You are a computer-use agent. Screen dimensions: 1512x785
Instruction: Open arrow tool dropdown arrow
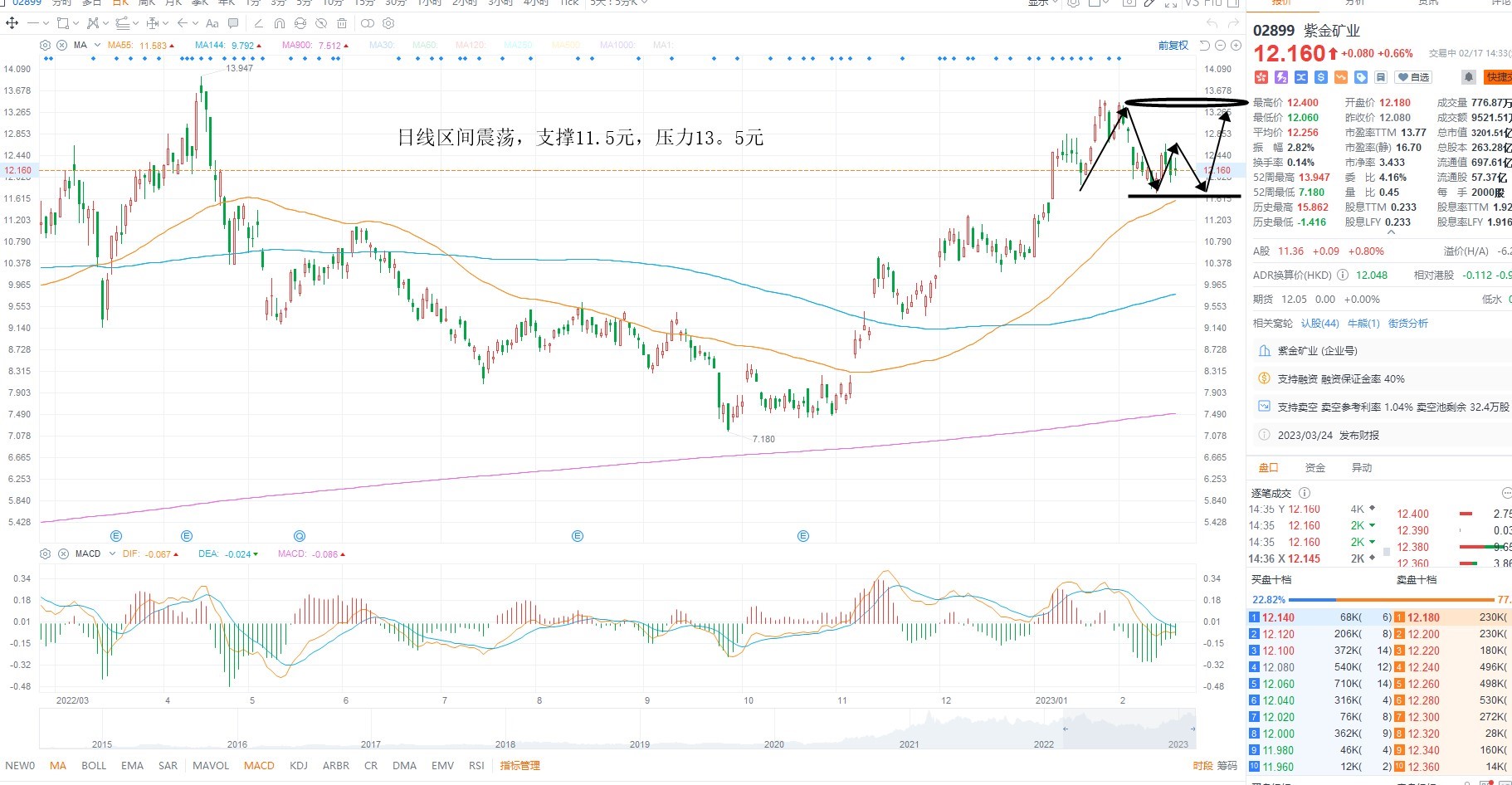point(195,23)
